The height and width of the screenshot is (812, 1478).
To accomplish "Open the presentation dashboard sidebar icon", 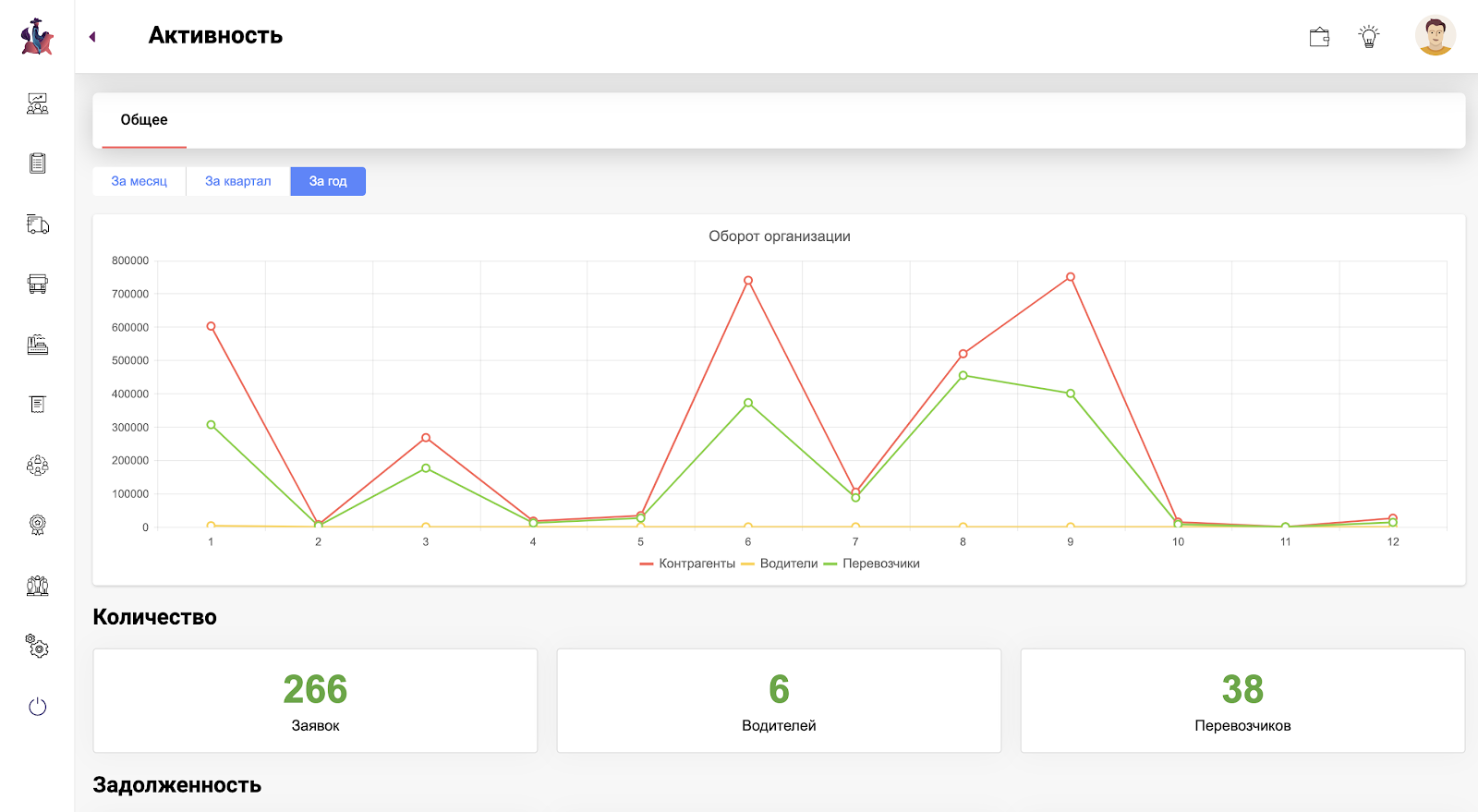I will pos(37,103).
